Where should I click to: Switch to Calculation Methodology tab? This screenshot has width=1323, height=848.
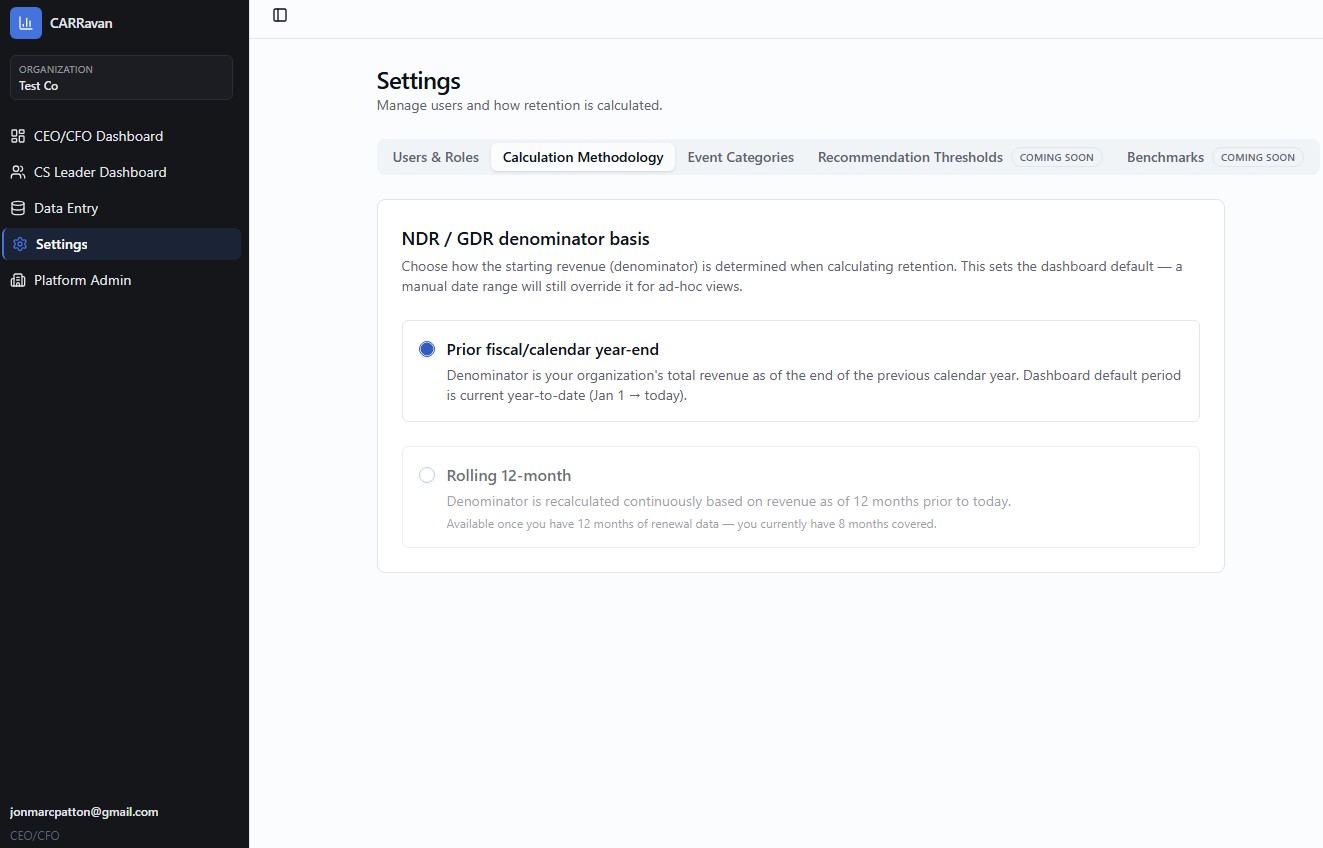click(x=583, y=157)
